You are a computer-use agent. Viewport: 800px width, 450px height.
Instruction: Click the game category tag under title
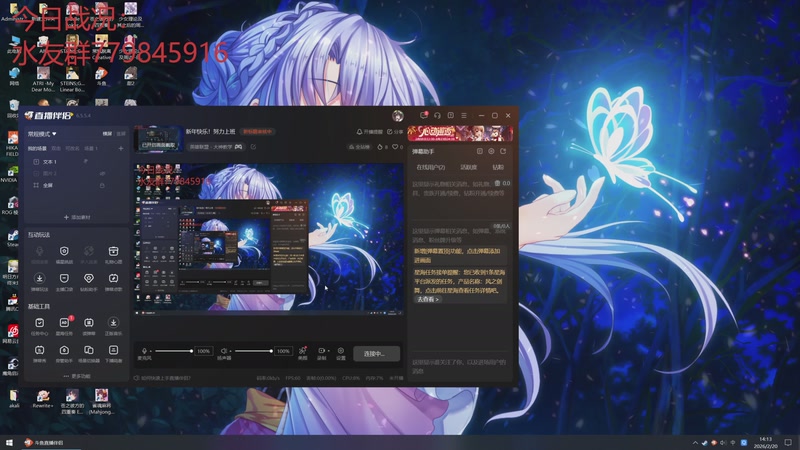(216, 147)
